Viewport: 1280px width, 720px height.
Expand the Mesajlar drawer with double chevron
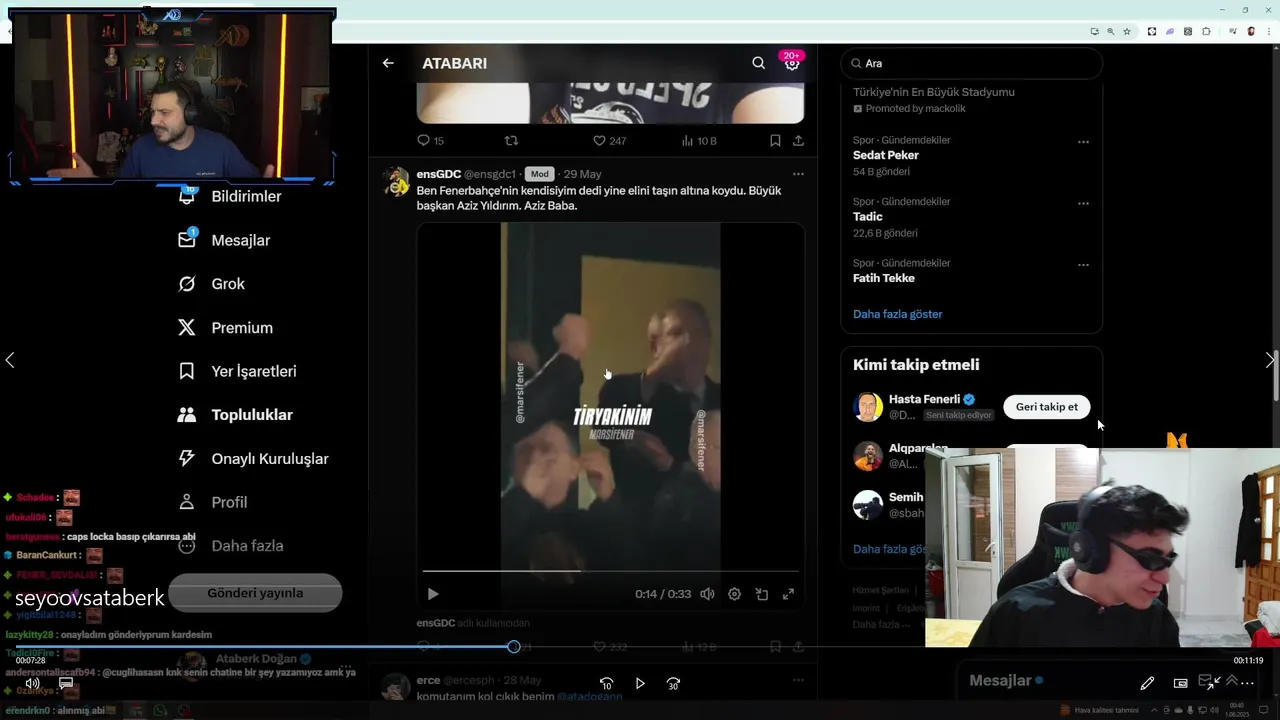coord(1232,680)
